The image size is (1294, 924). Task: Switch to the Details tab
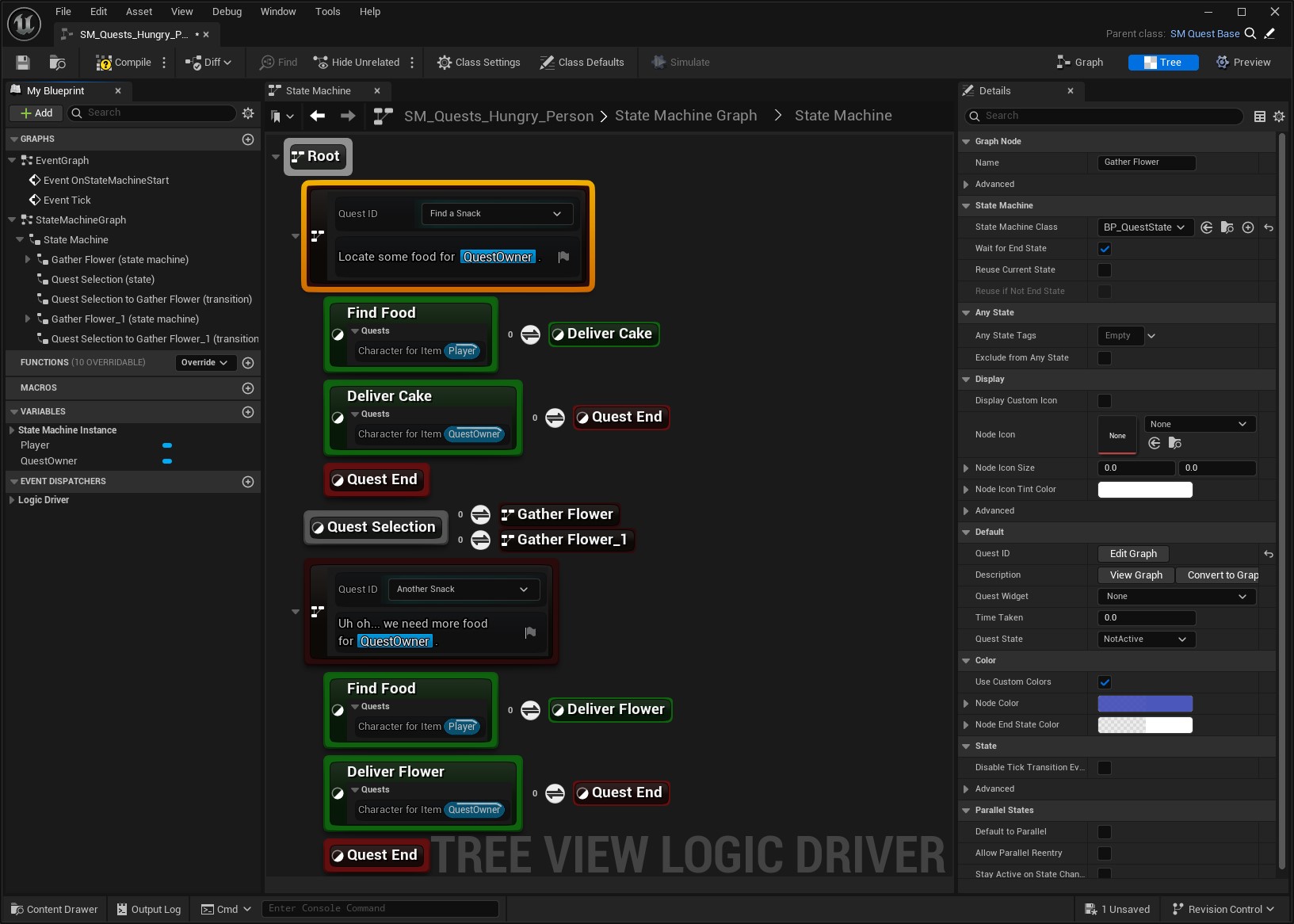994,90
